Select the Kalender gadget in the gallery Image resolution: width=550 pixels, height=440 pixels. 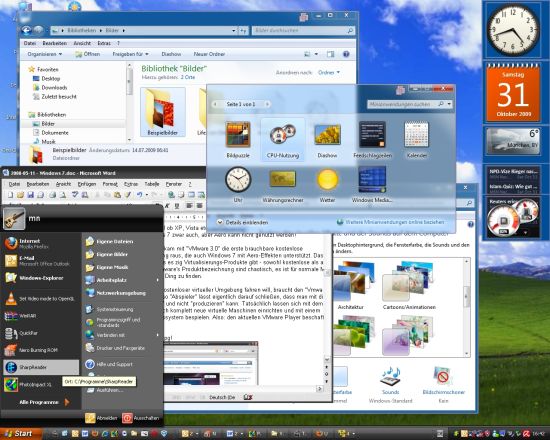pyautogui.click(x=416, y=139)
